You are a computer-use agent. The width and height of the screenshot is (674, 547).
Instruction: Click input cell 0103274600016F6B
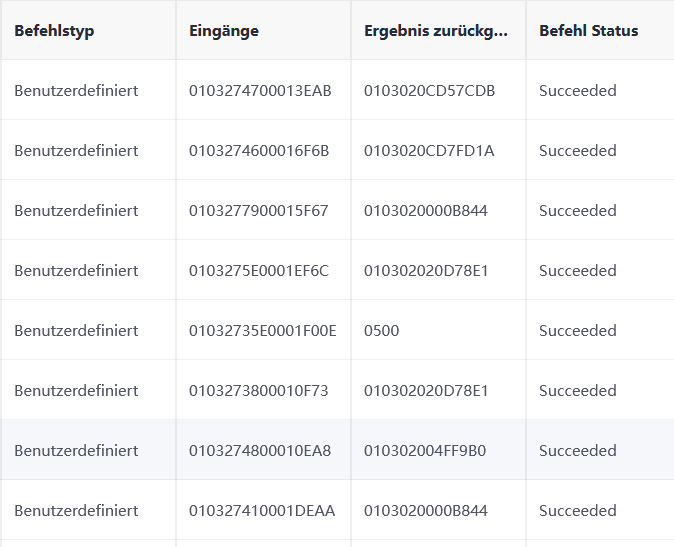(x=259, y=151)
